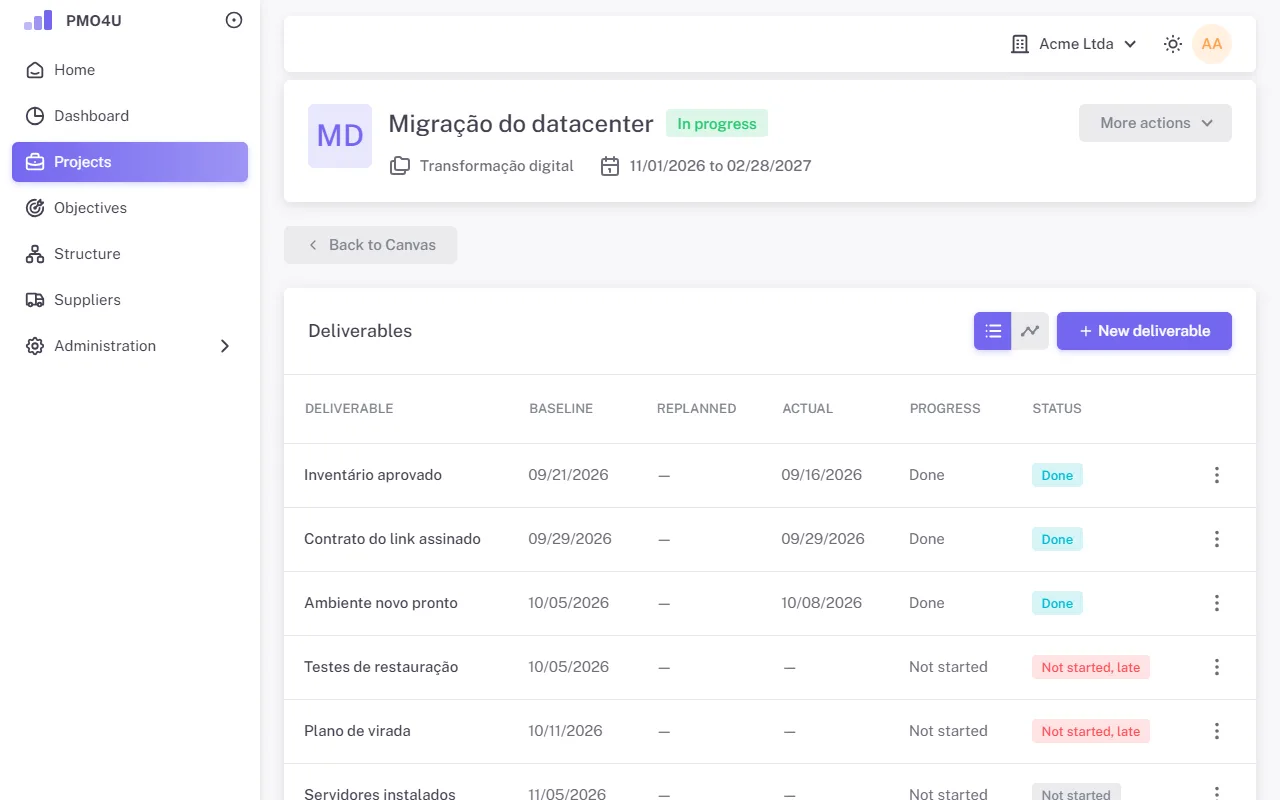Screen dimensions: 1280x800
Task: Switch deliverables to list view
Action: [x=993, y=331]
